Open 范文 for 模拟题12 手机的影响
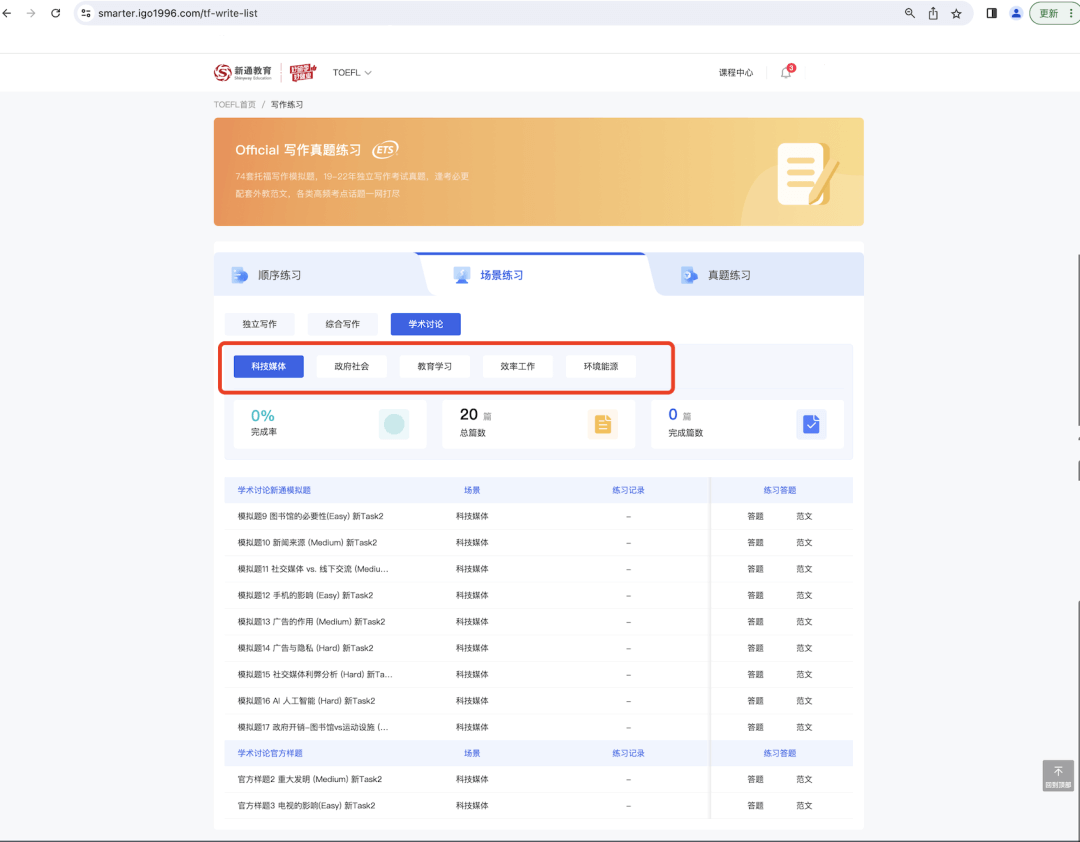Viewport: 1080px width, 842px height. click(x=804, y=595)
